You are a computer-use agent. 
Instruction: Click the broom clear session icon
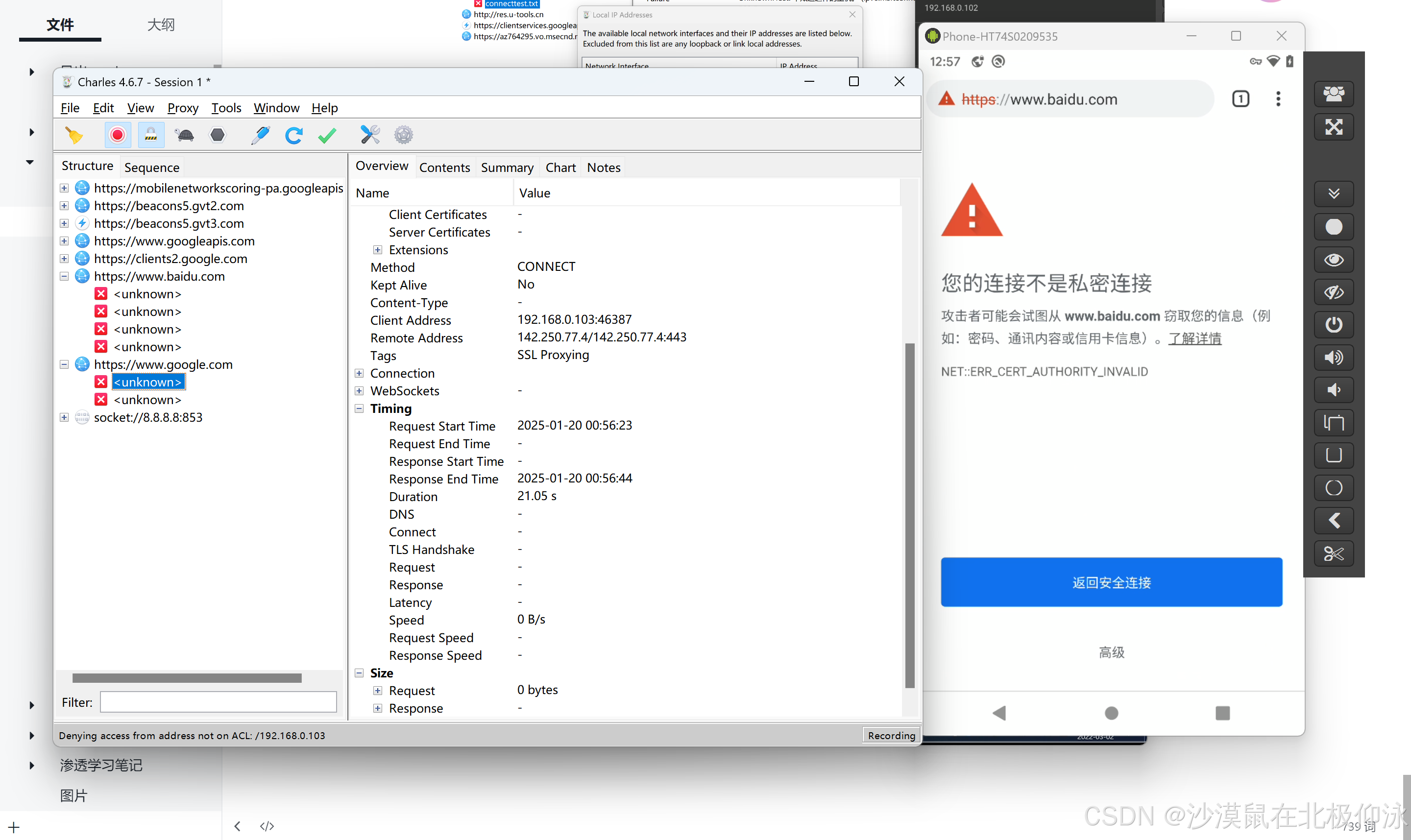(73, 135)
